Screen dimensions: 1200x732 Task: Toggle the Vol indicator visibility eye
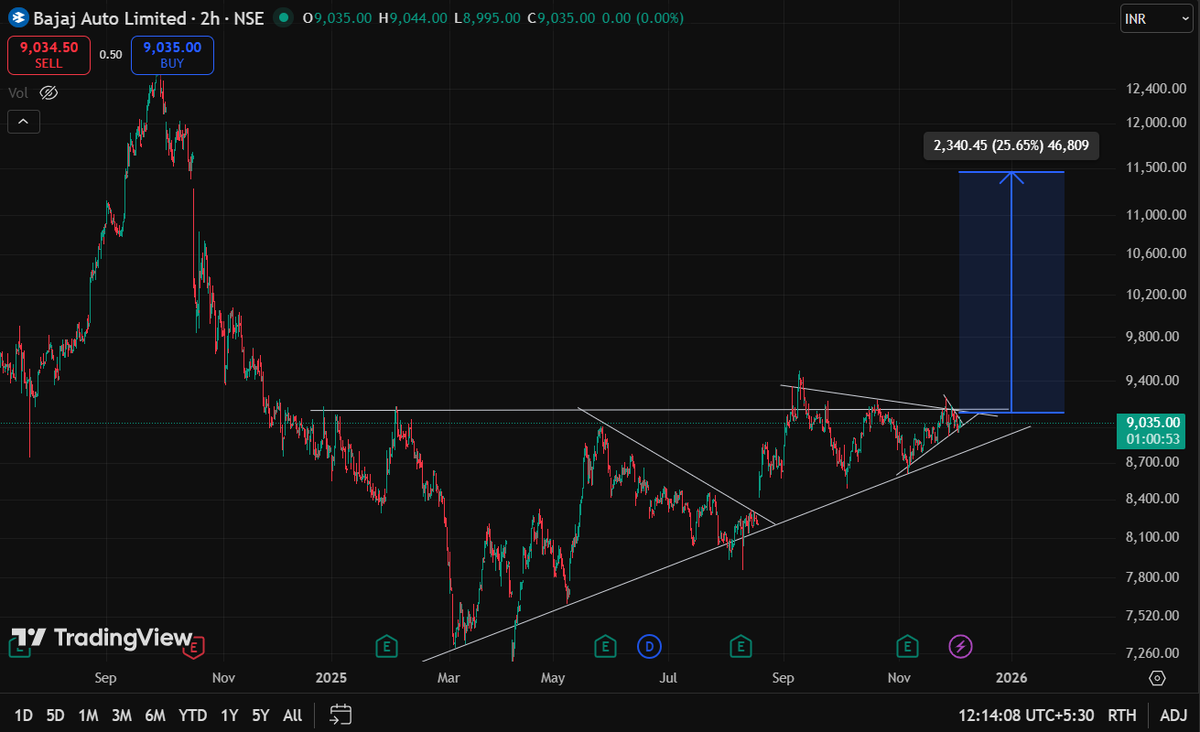[x=49, y=93]
